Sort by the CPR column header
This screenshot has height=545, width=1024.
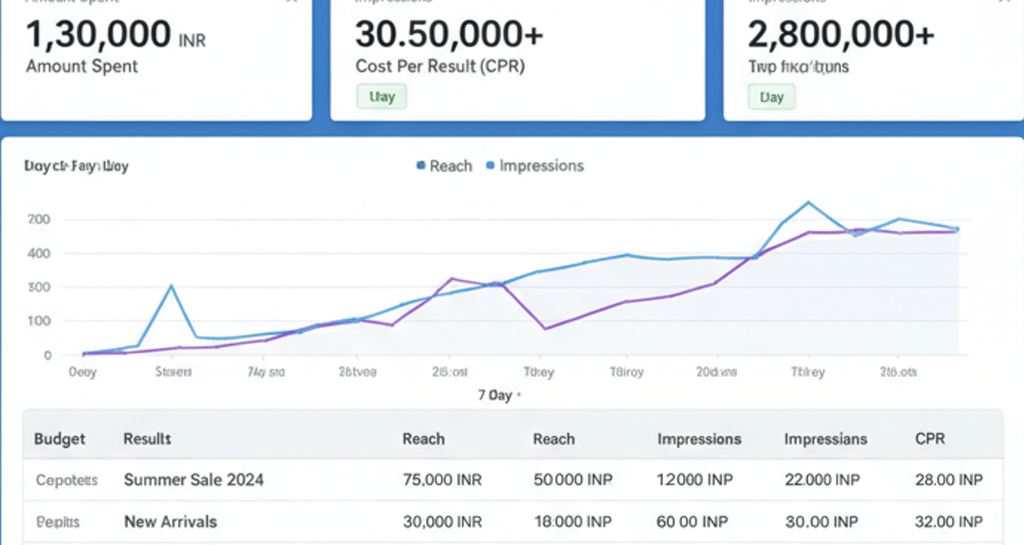click(x=930, y=439)
